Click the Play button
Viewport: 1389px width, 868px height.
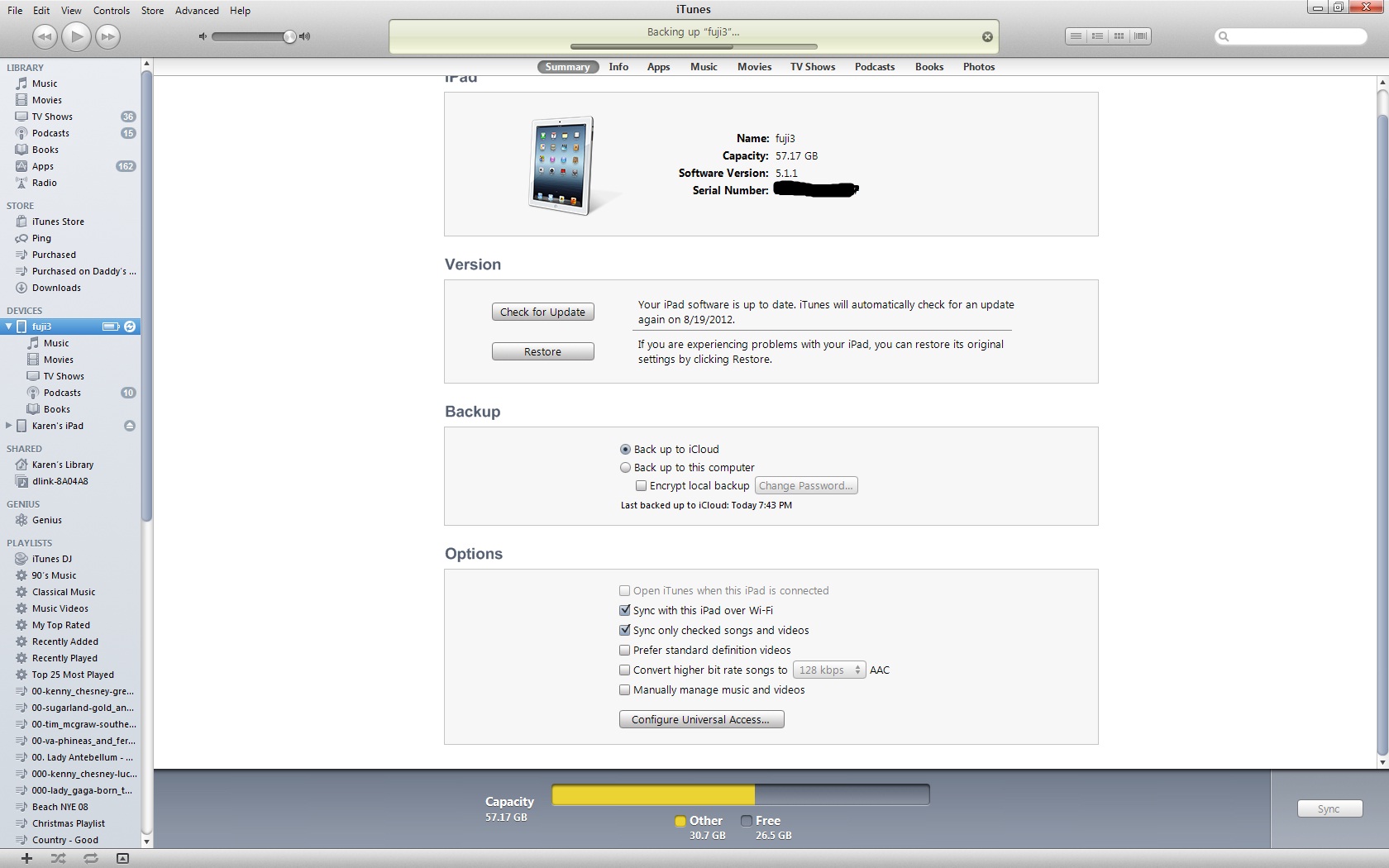76,36
